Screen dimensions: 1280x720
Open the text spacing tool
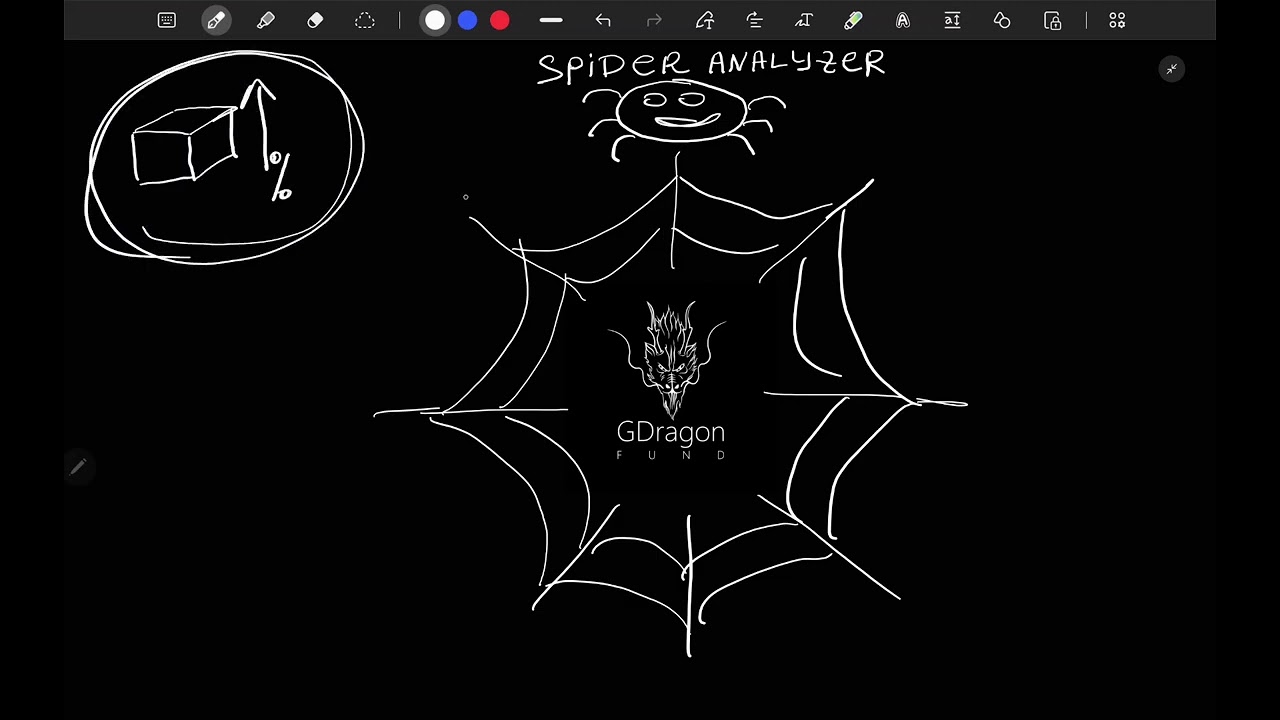click(952, 20)
